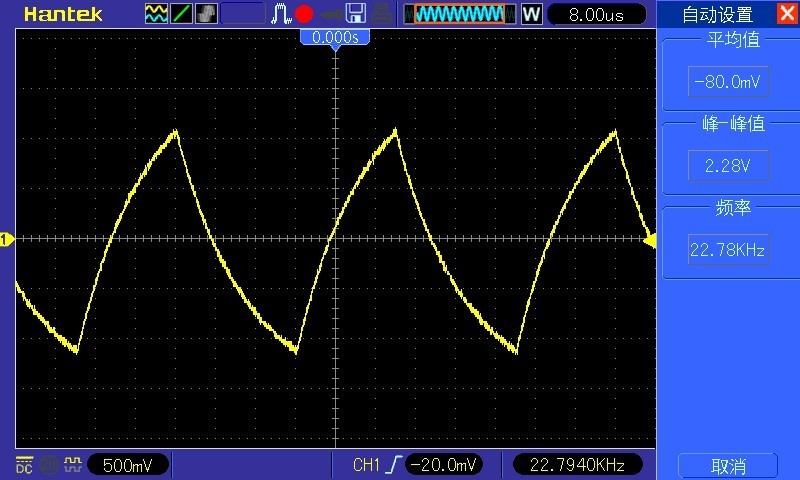The image size is (800, 480).
Task: Click the -20.0mV trigger level readout
Action: pos(445,464)
